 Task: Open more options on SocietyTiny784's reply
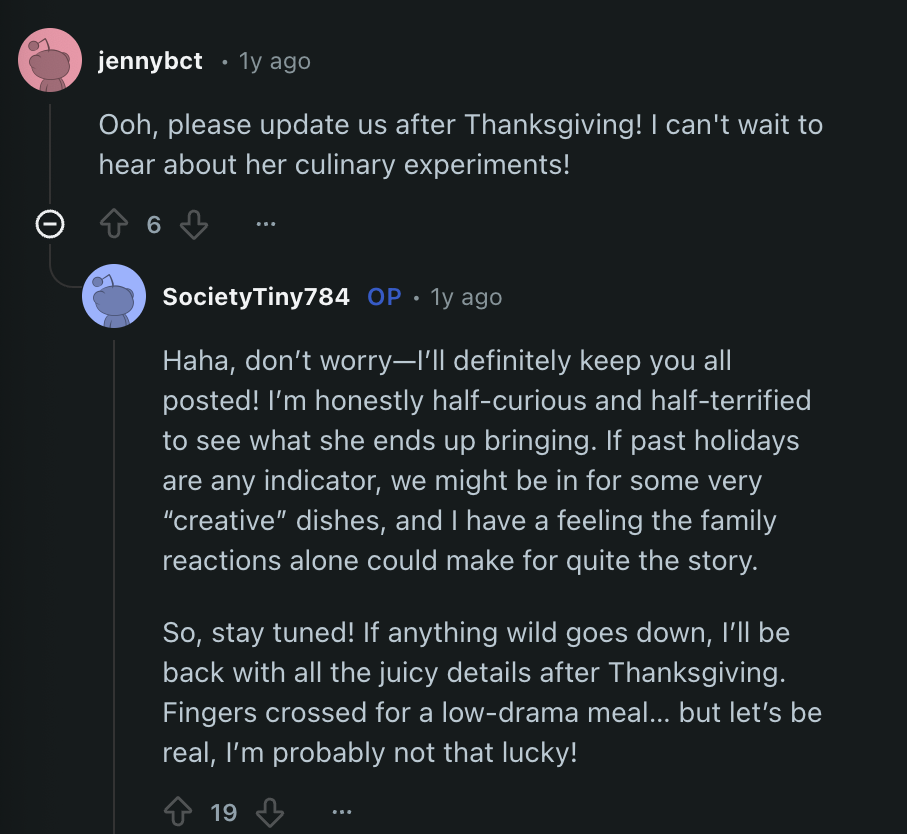[x=342, y=812]
